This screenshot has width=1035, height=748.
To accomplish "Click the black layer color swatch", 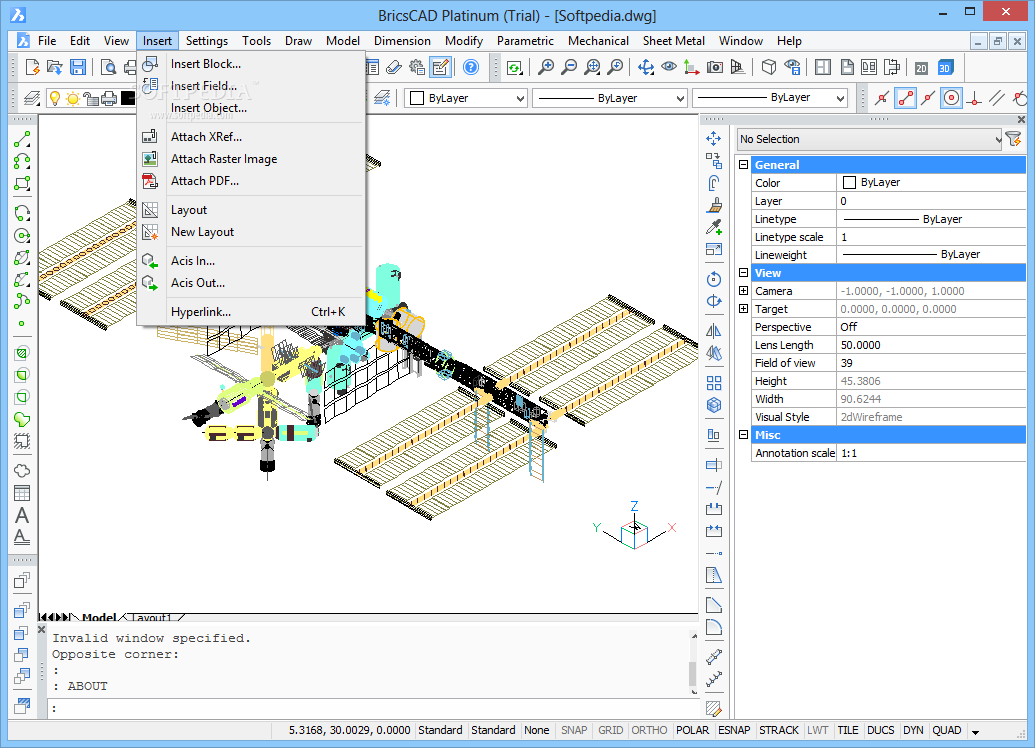I will coord(128,98).
